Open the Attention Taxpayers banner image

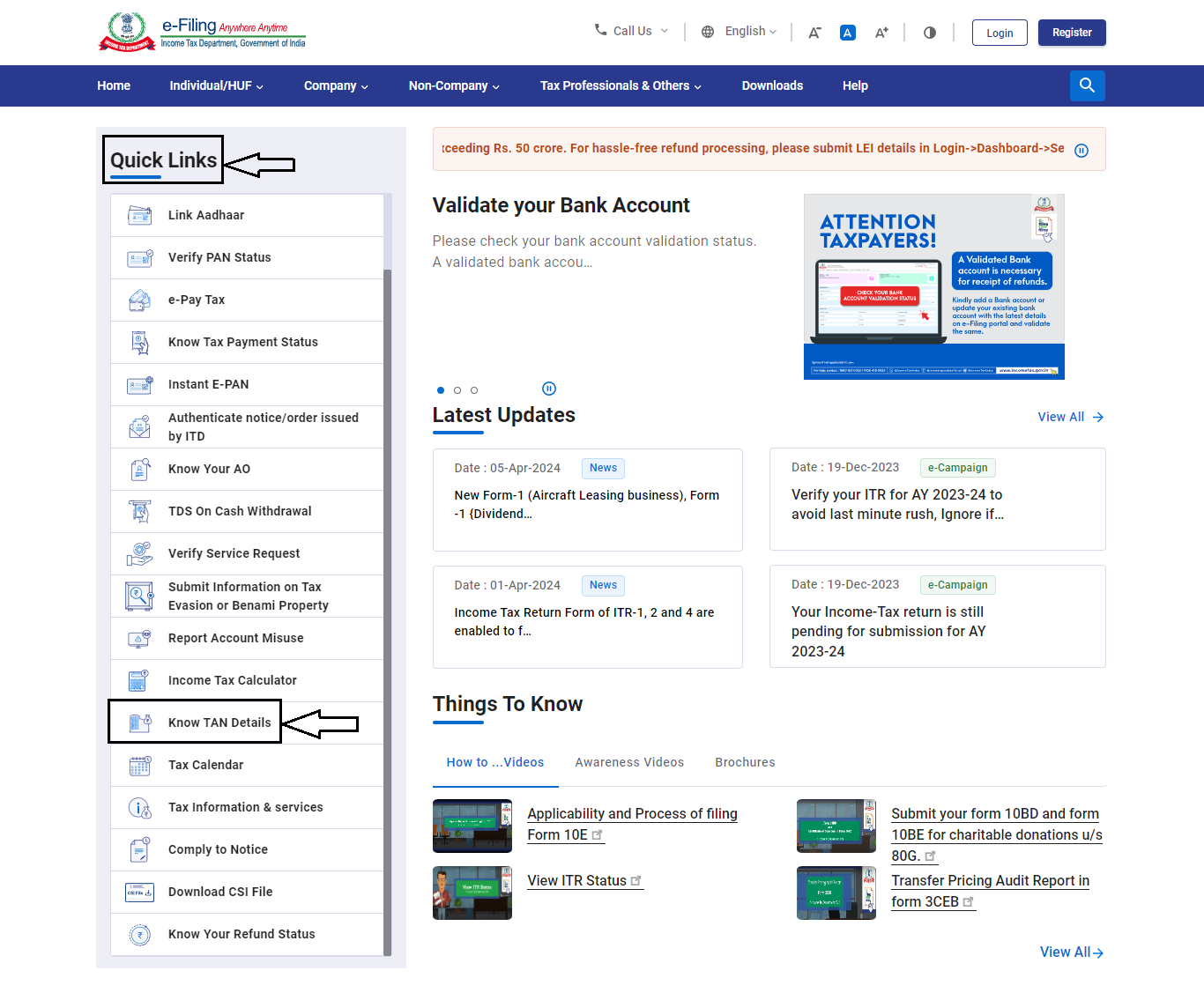[934, 287]
